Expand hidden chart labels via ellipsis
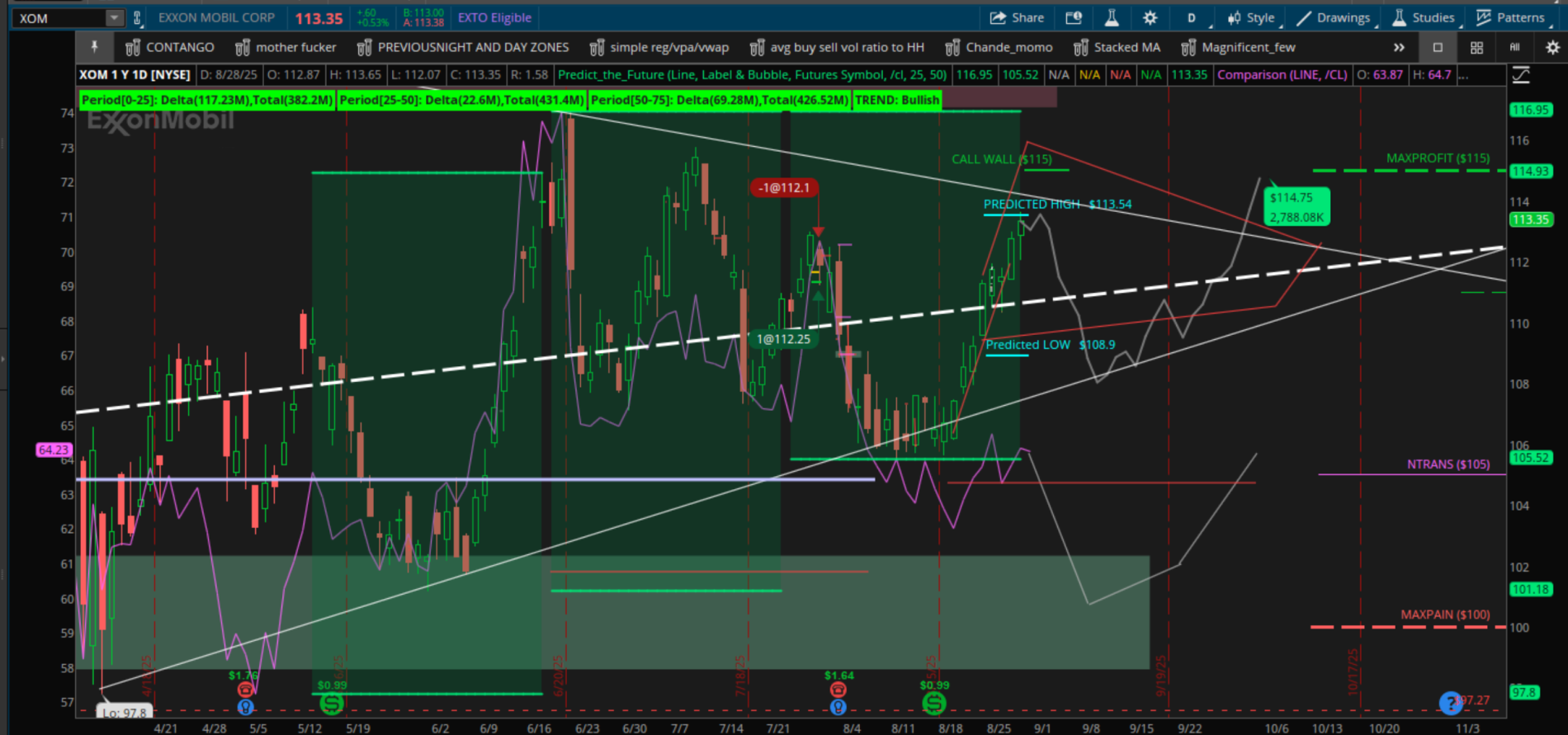The width and height of the screenshot is (1568, 735). pos(1463,75)
